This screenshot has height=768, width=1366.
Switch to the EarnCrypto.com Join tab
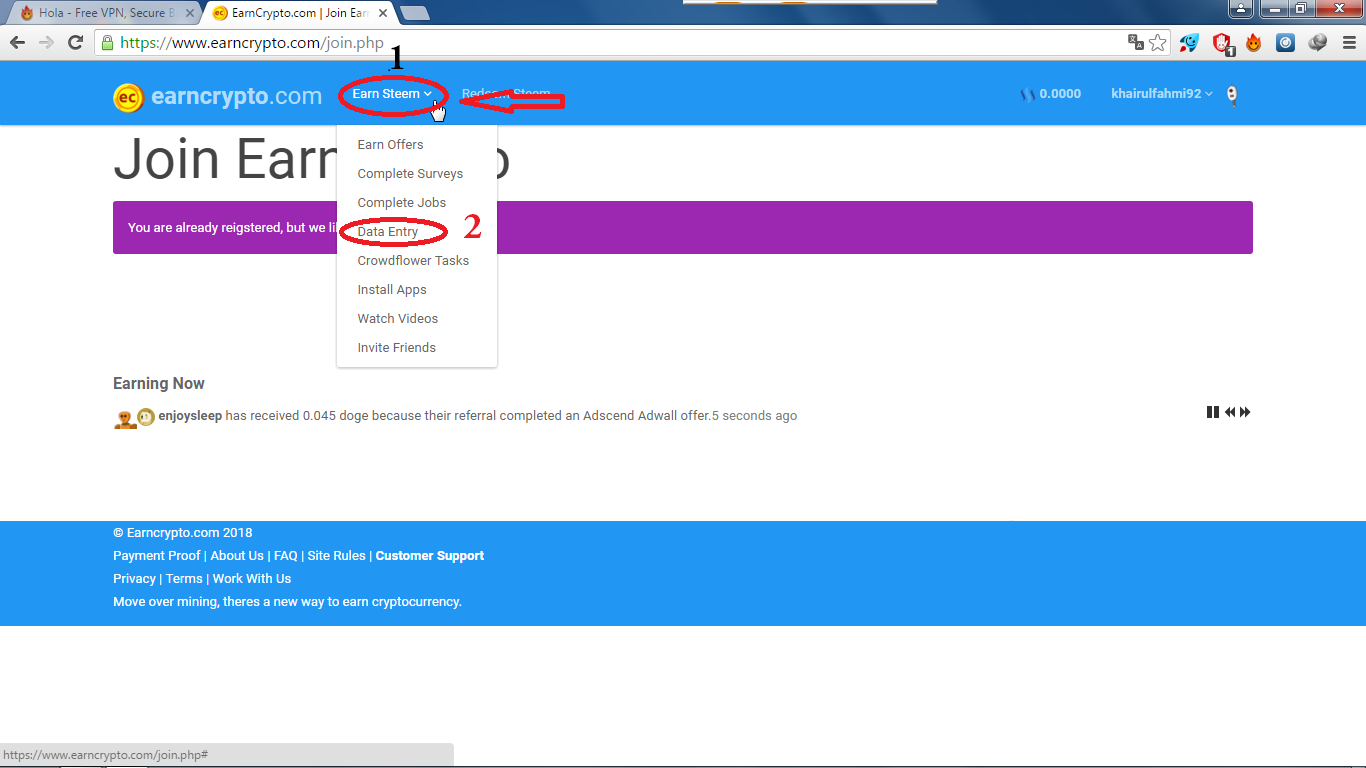point(298,13)
